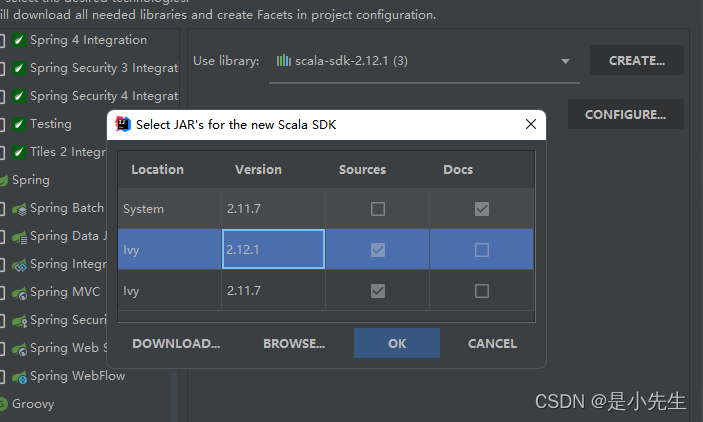Viewport: 703px width, 422px height.
Task: Select the Spring 4 Integration item
Action: [88, 40]
